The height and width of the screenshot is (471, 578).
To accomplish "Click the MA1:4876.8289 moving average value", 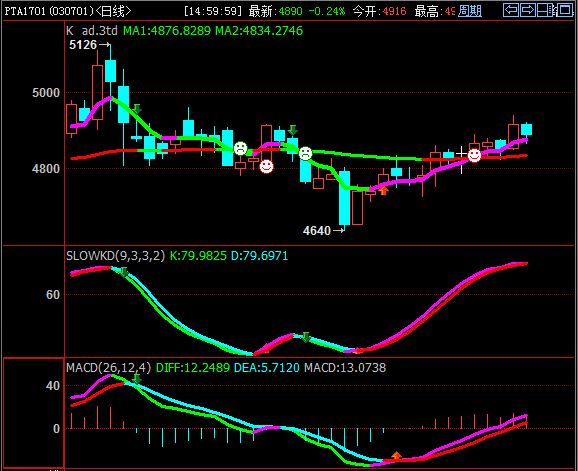I will coord(167,31).
